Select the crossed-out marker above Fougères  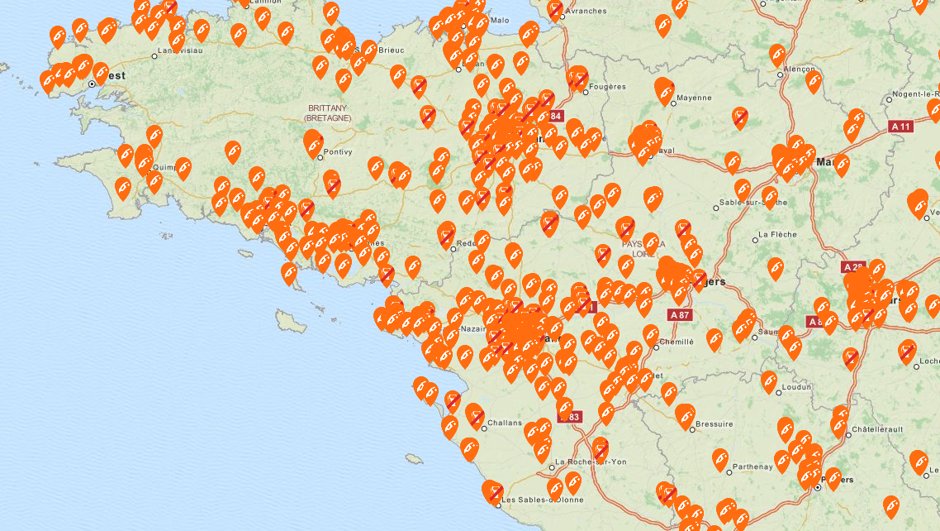coord(578,78)
